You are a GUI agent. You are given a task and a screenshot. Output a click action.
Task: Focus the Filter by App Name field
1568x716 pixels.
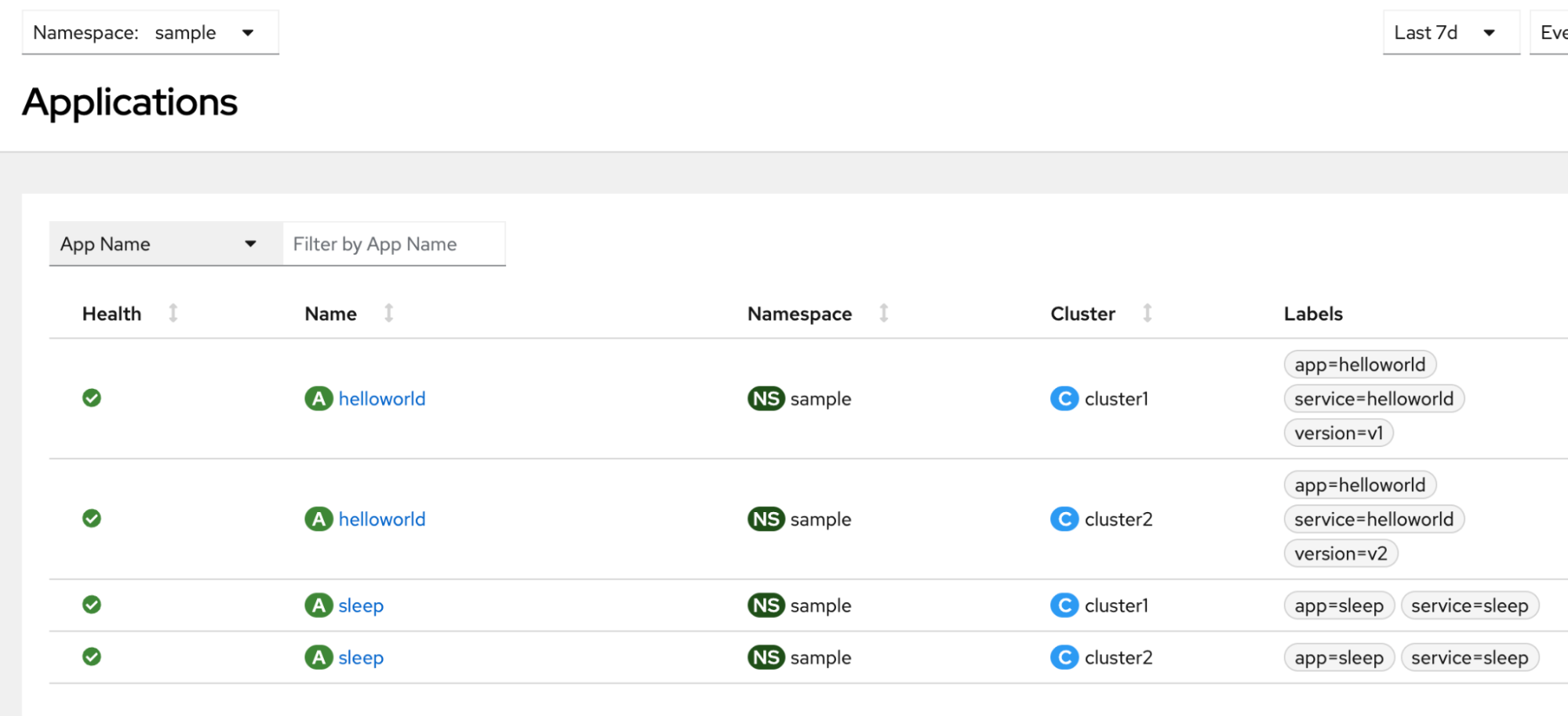coord(394,244)
